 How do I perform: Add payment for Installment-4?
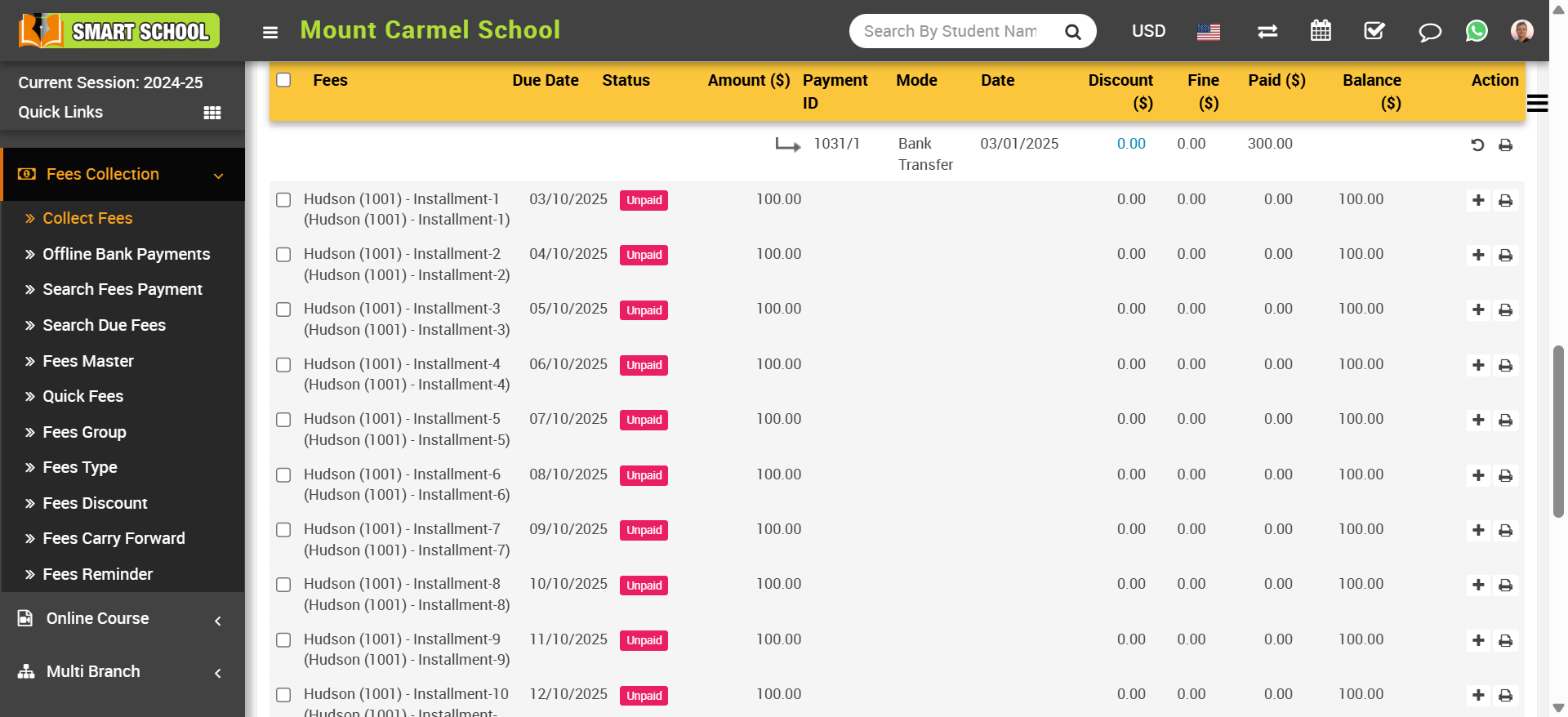1478,365
